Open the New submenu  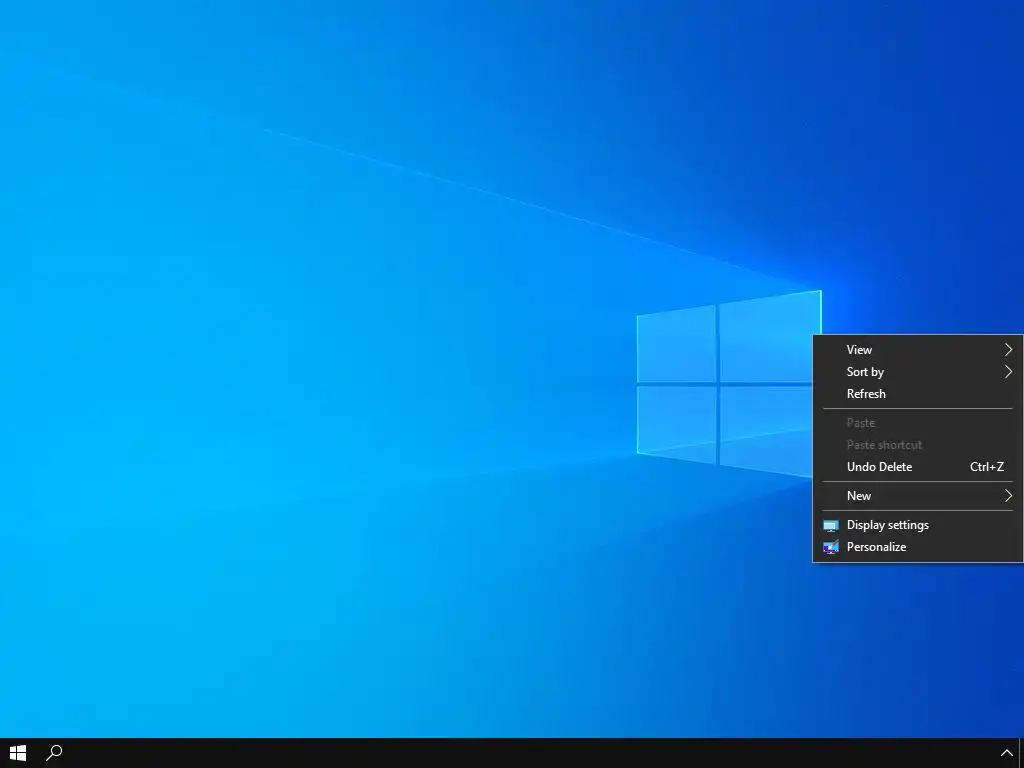pyautogui.click(x=918, y=496)
